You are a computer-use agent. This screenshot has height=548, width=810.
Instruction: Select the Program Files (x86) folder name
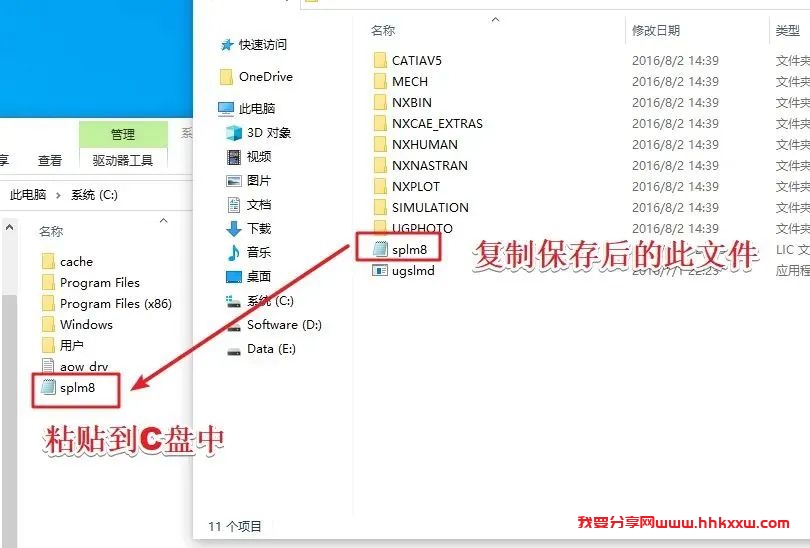coord(116,304)
